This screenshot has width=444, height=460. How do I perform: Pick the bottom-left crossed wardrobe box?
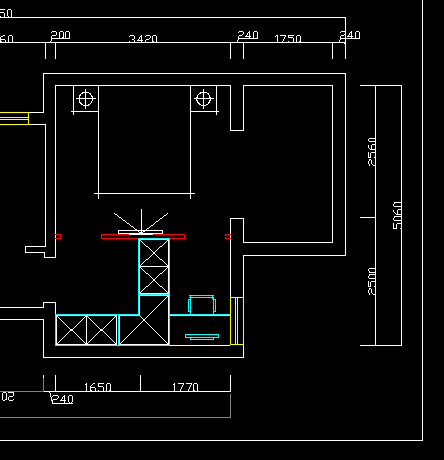72,330
